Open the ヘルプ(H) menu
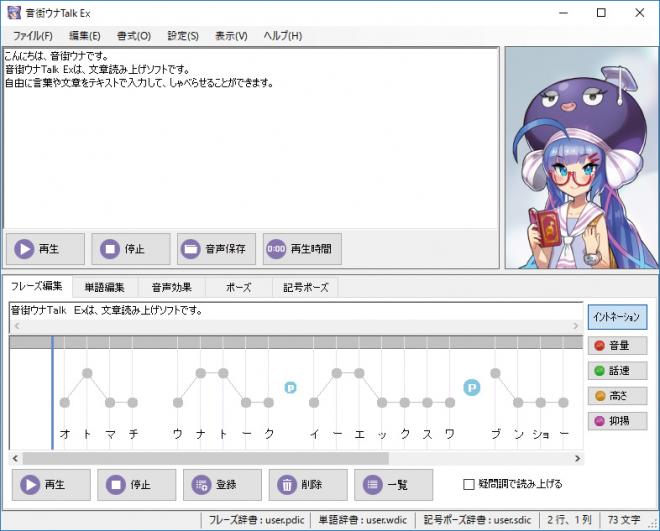660x531 pixels. (283, 36)
